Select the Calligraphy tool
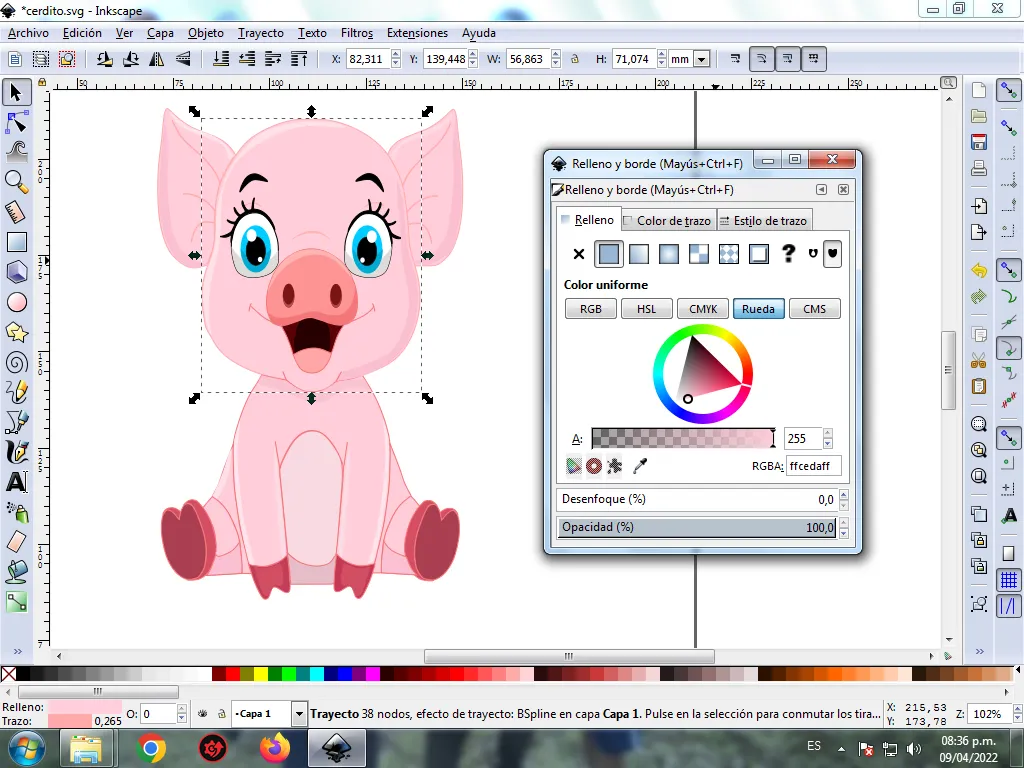The width and height of the screenshot is (1024, 768). pos(16,452)
